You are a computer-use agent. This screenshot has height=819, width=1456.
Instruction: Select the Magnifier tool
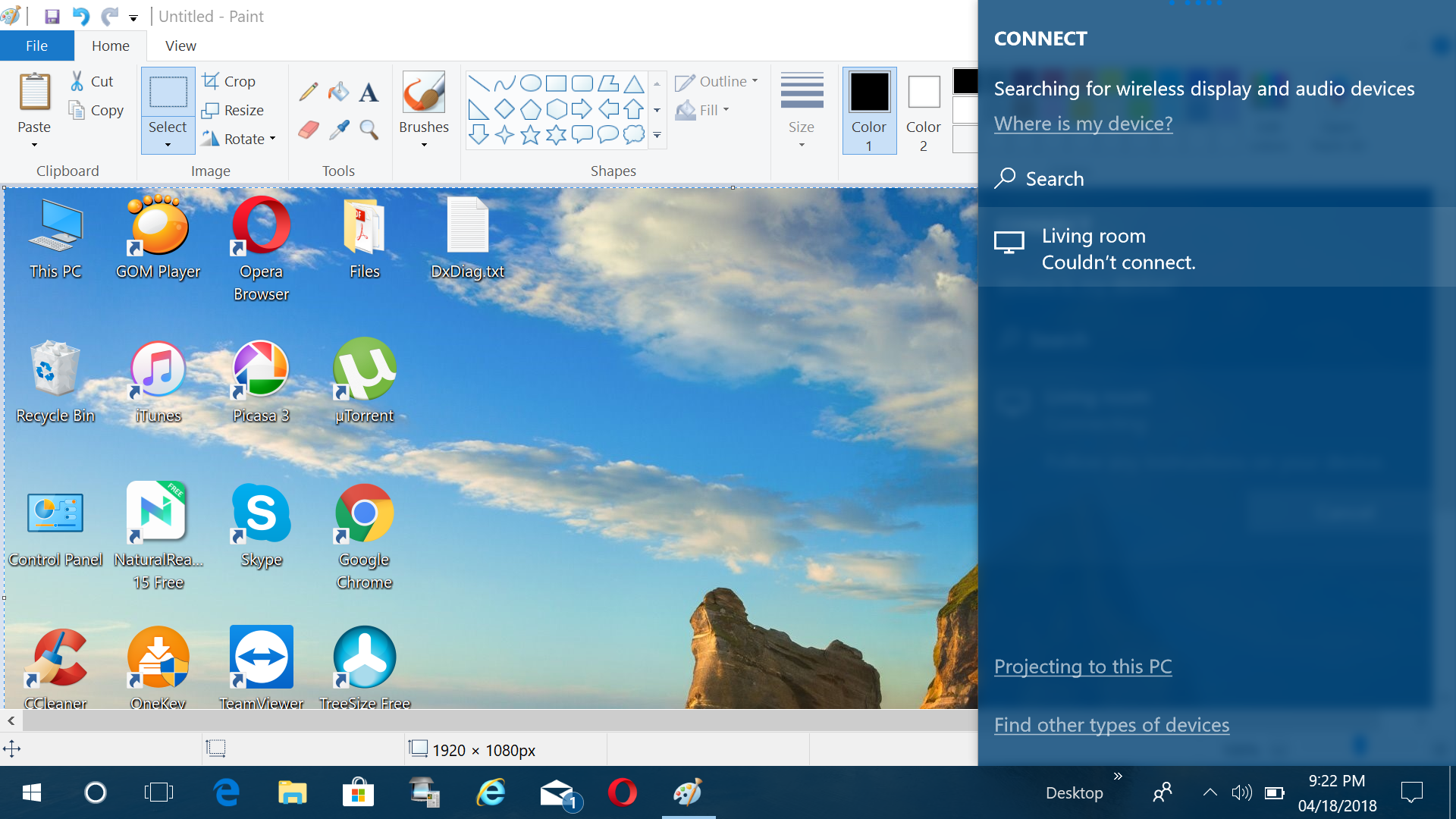click(x=369, y=130)
